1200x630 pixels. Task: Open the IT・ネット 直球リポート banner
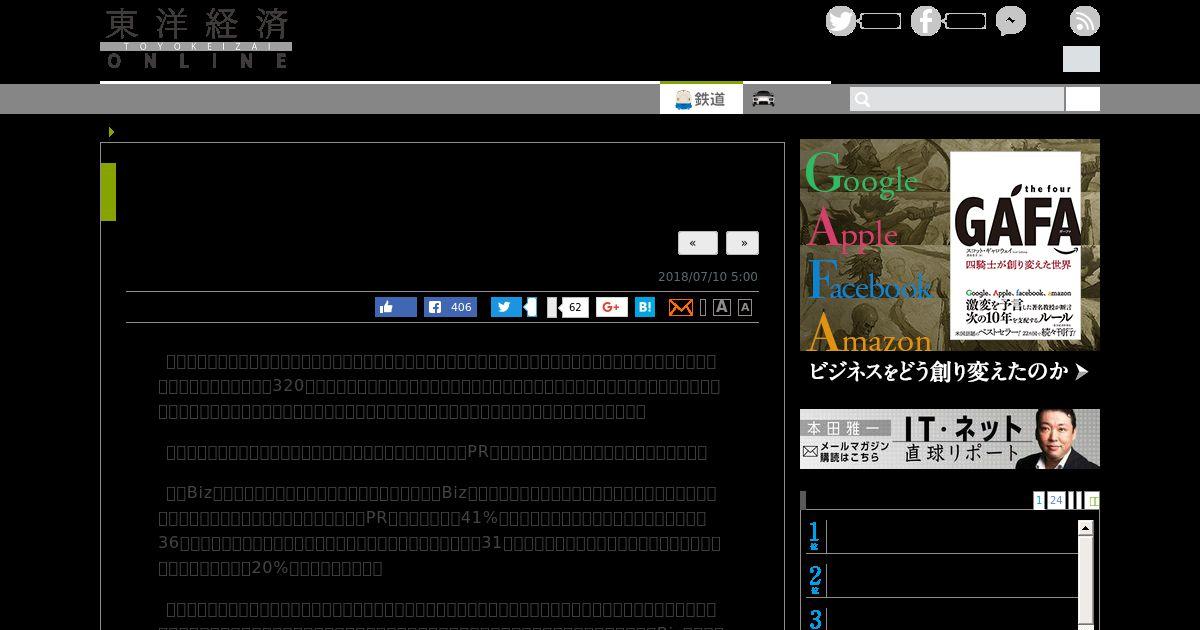[950, 439]
